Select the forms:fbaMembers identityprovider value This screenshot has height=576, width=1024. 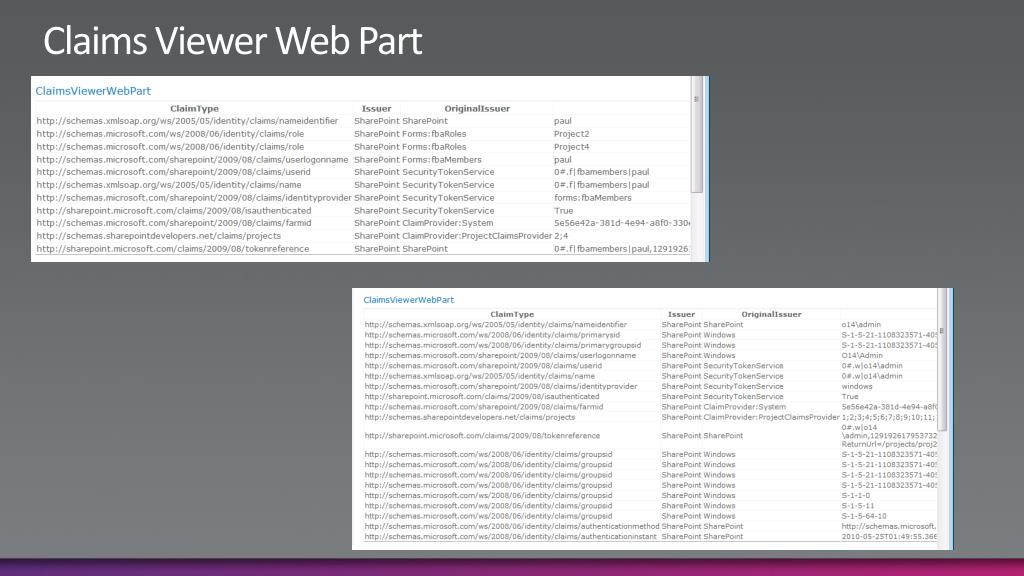click(592, 198)
